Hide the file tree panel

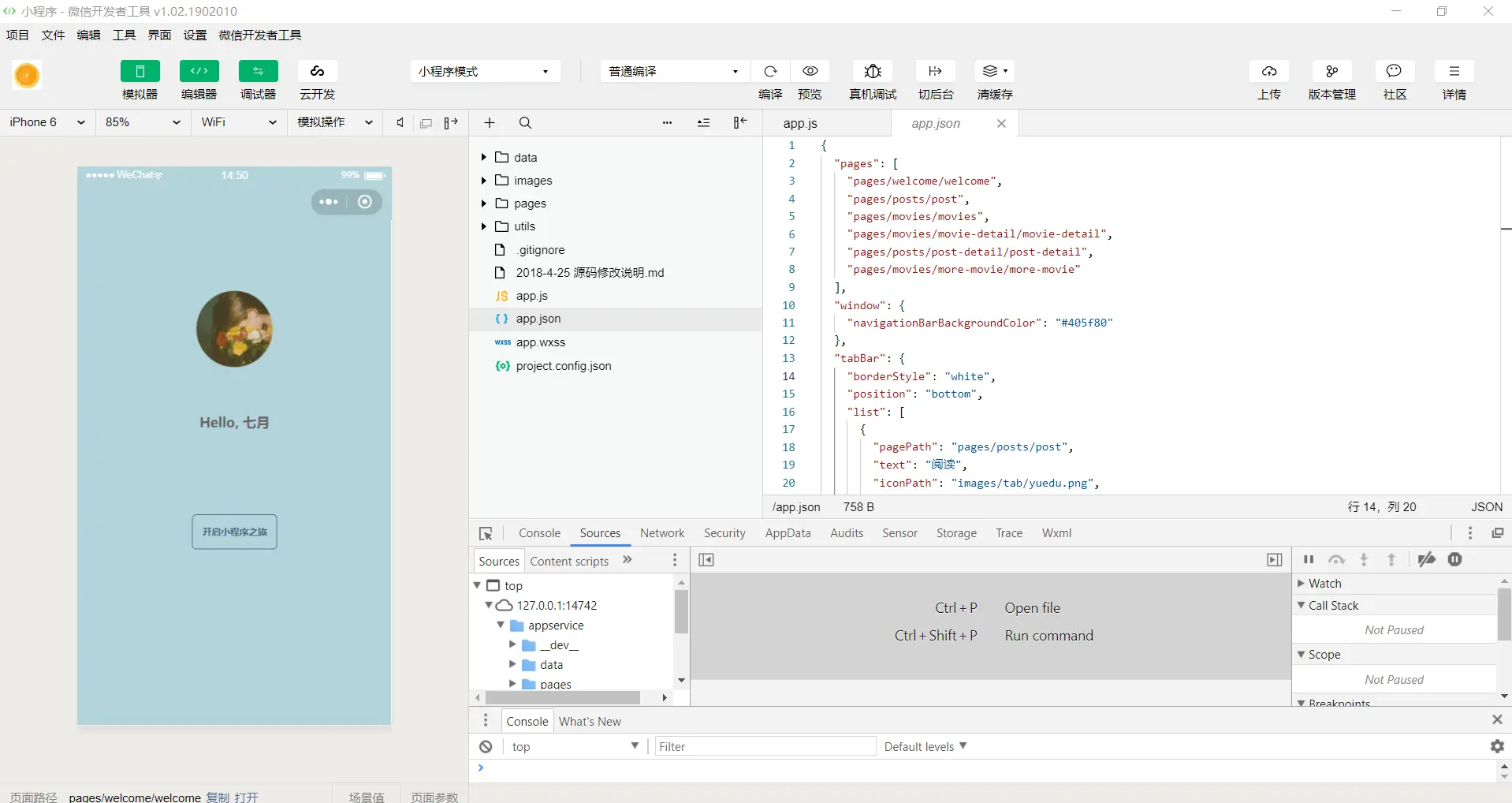coord(740,122)
